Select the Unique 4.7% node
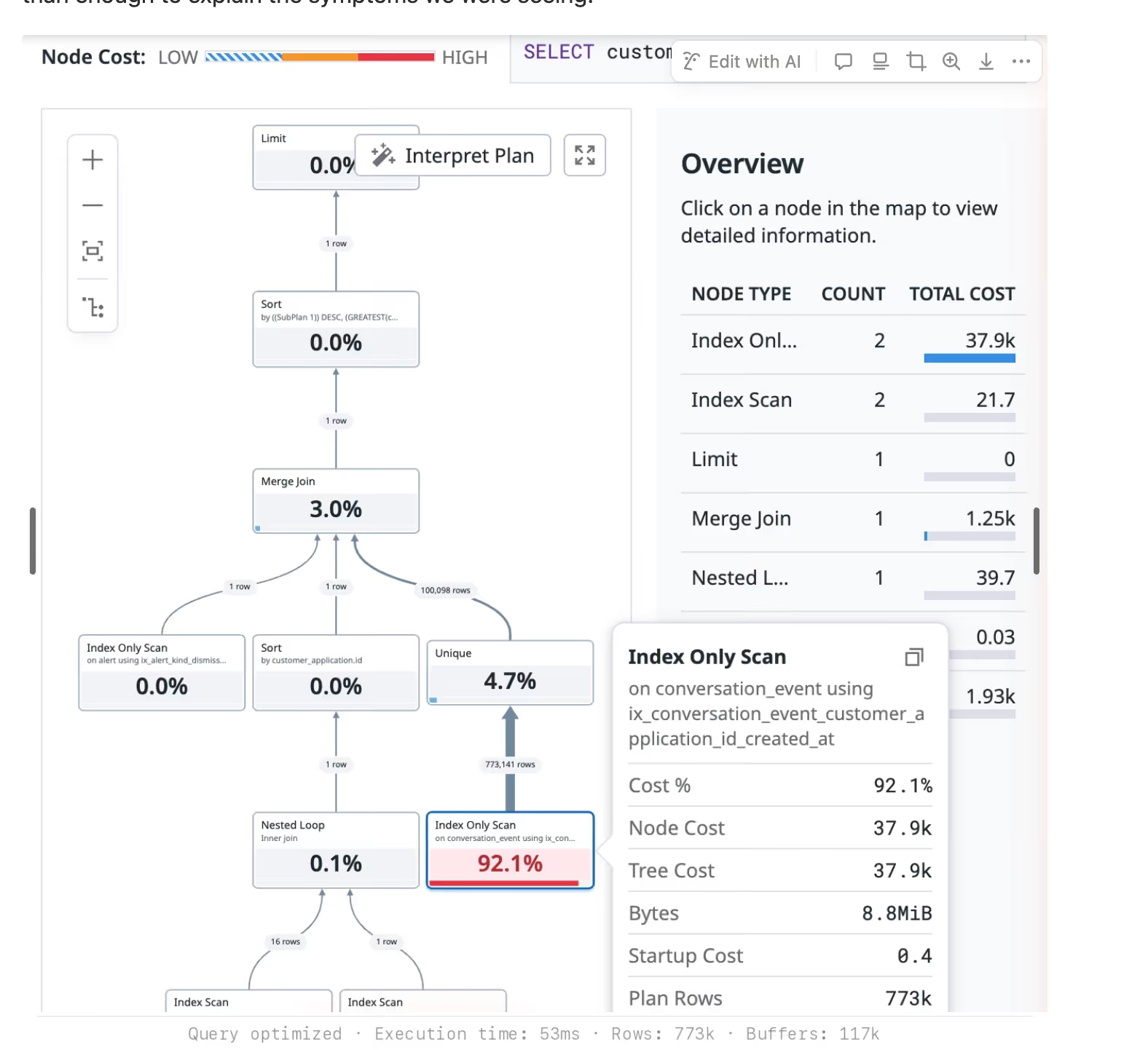This screenshot has width=1148, height=1050. point(510,673)
